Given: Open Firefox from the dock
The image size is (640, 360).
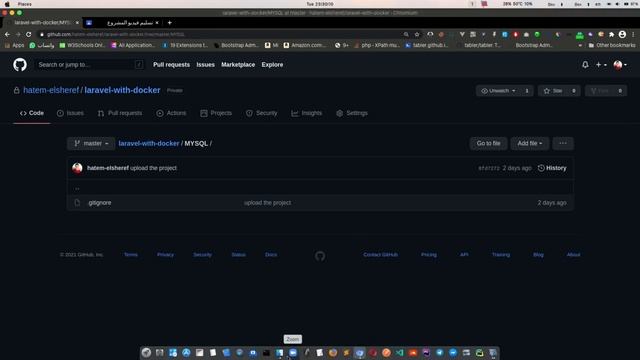Looking at the screenshot, I should point(333,353).
